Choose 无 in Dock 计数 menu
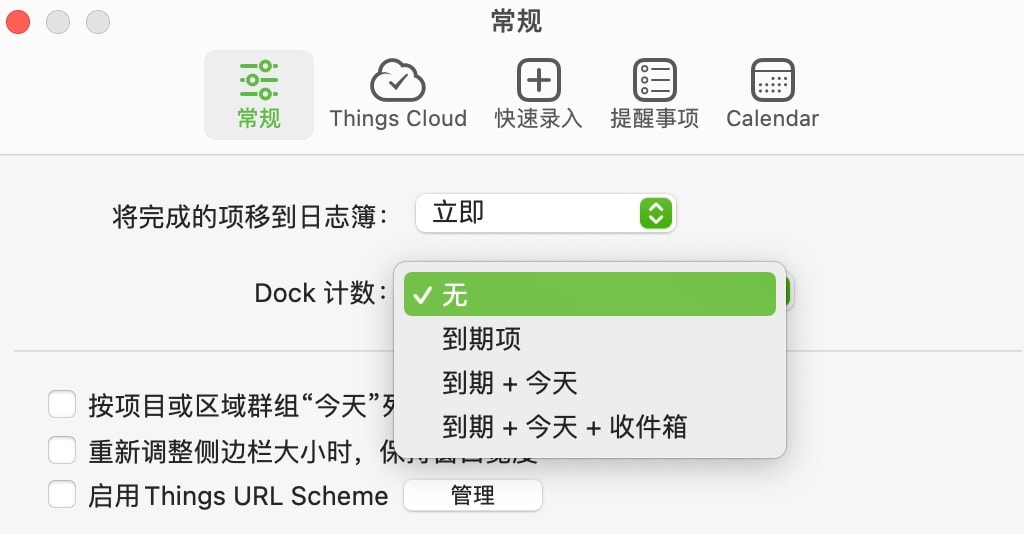 [590, 295]
